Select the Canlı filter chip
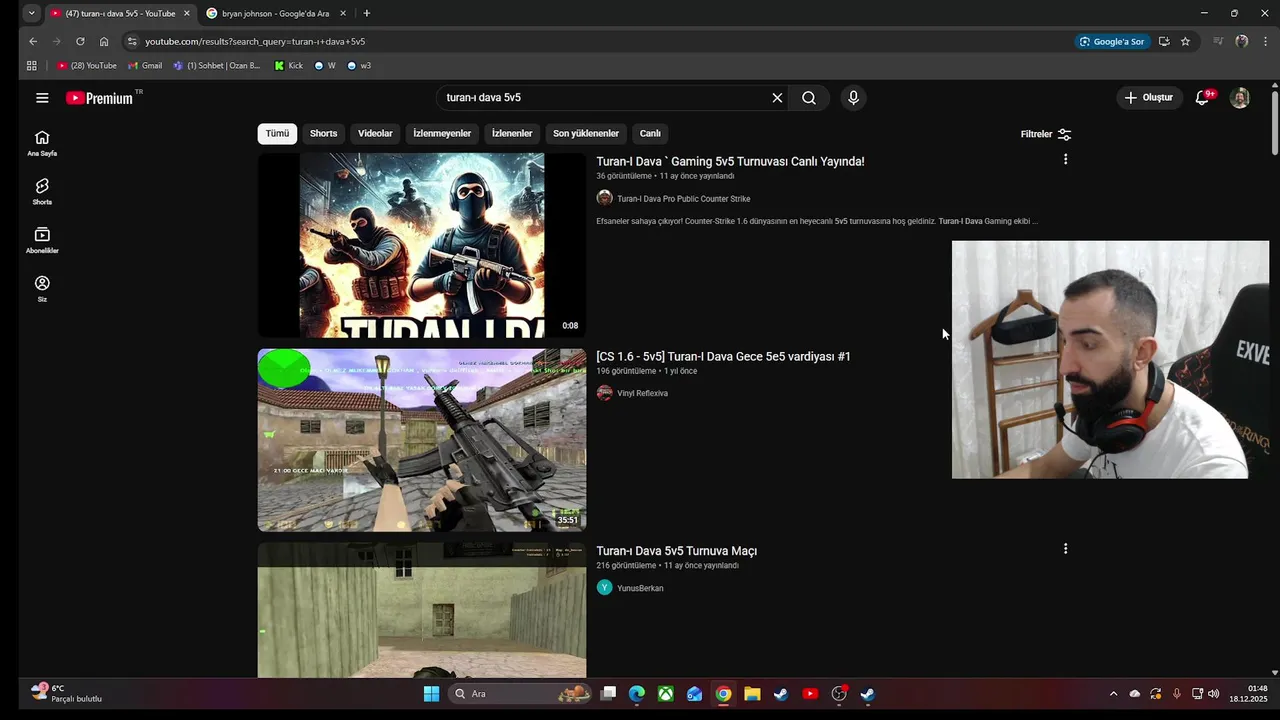Image resolution: width=1280 pixels, height=720 pixels. pos(650,134)
